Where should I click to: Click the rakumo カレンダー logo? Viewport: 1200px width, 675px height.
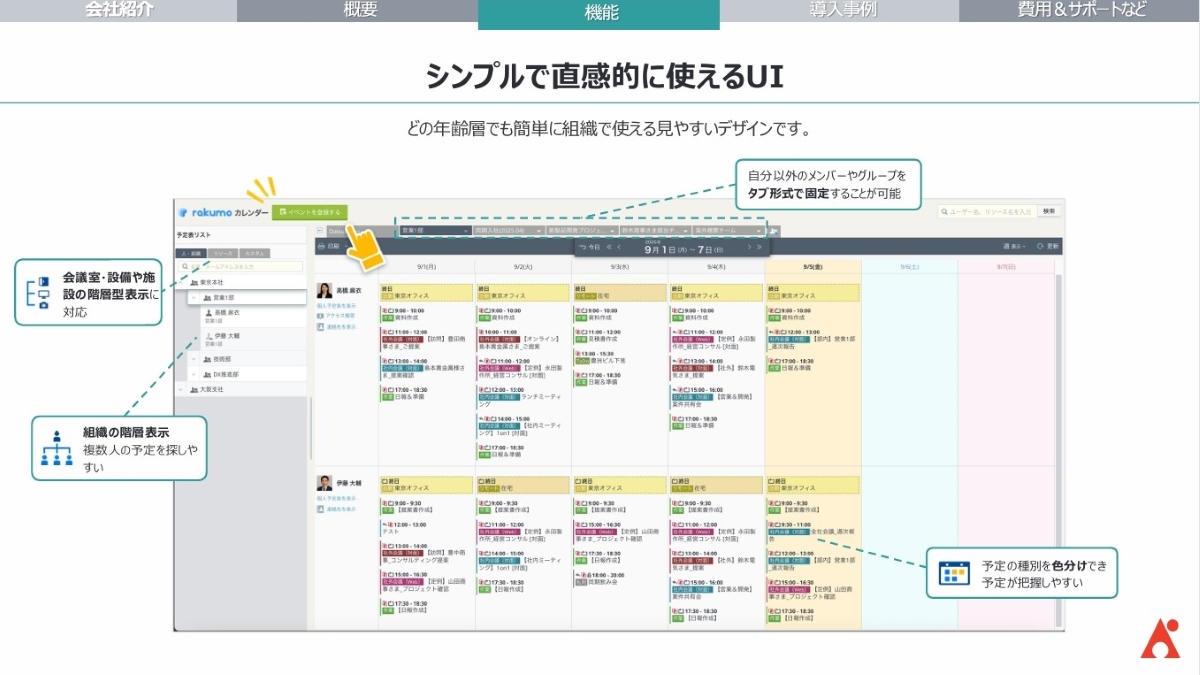[x=223, y=212]
